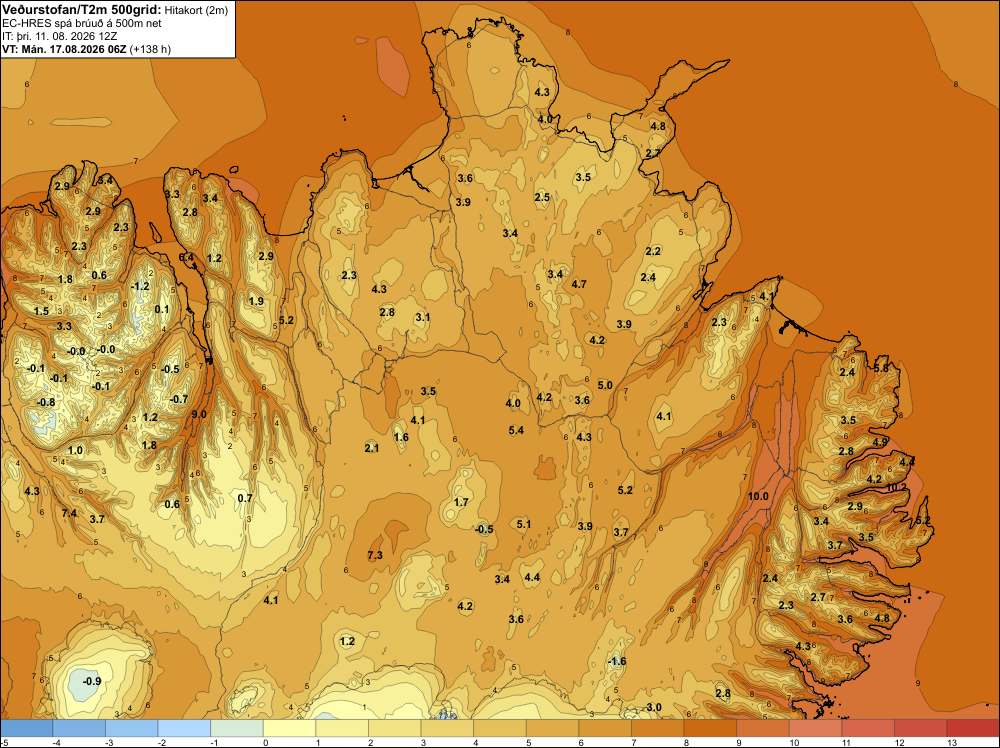Click the 'Hitakort (2m)' label in header
Screen dimensions: 1000x748
[x=195, y=10]
